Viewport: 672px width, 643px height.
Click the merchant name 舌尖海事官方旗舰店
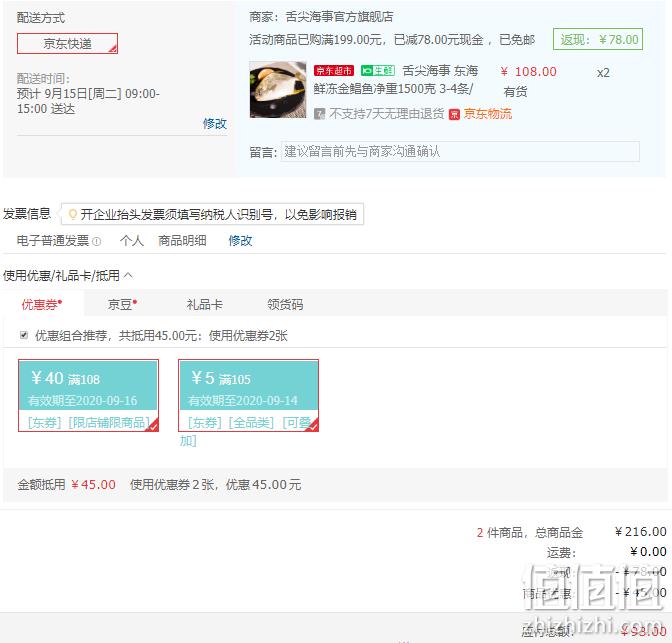tap(339, 17)
